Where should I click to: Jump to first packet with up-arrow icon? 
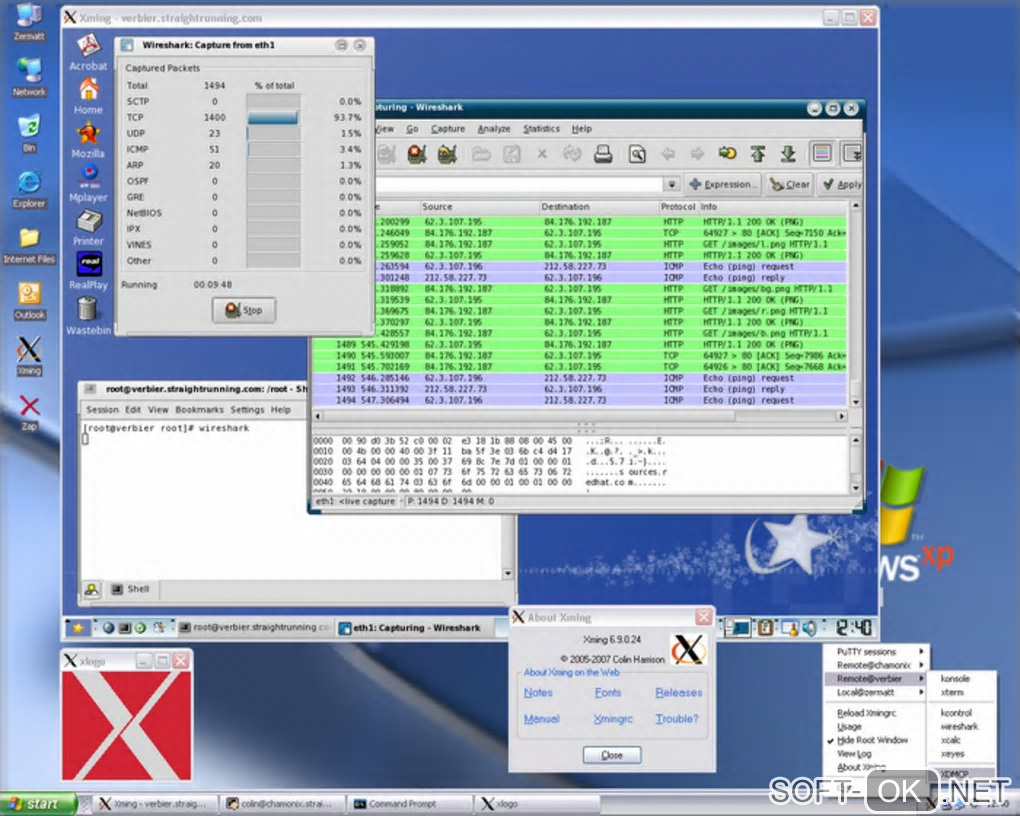coord(758,154)
